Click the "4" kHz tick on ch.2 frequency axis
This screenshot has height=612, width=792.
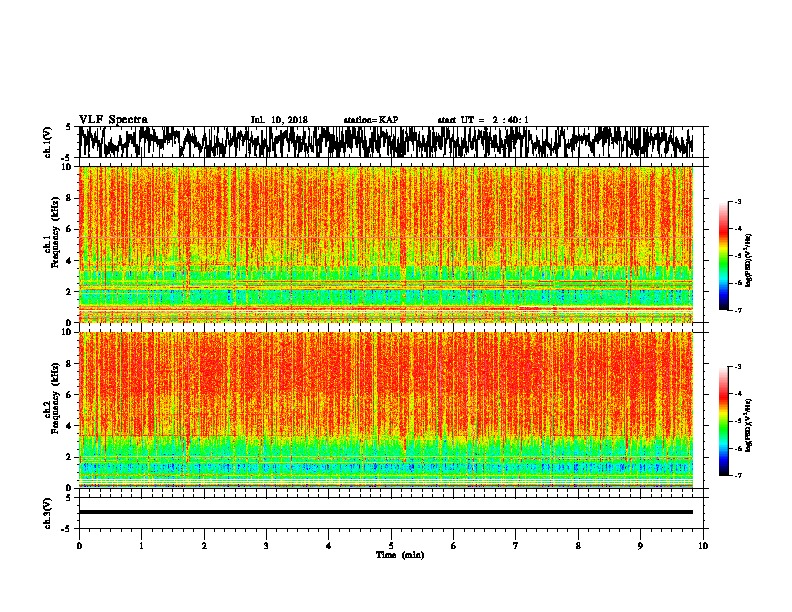click(x=70, y=426)
